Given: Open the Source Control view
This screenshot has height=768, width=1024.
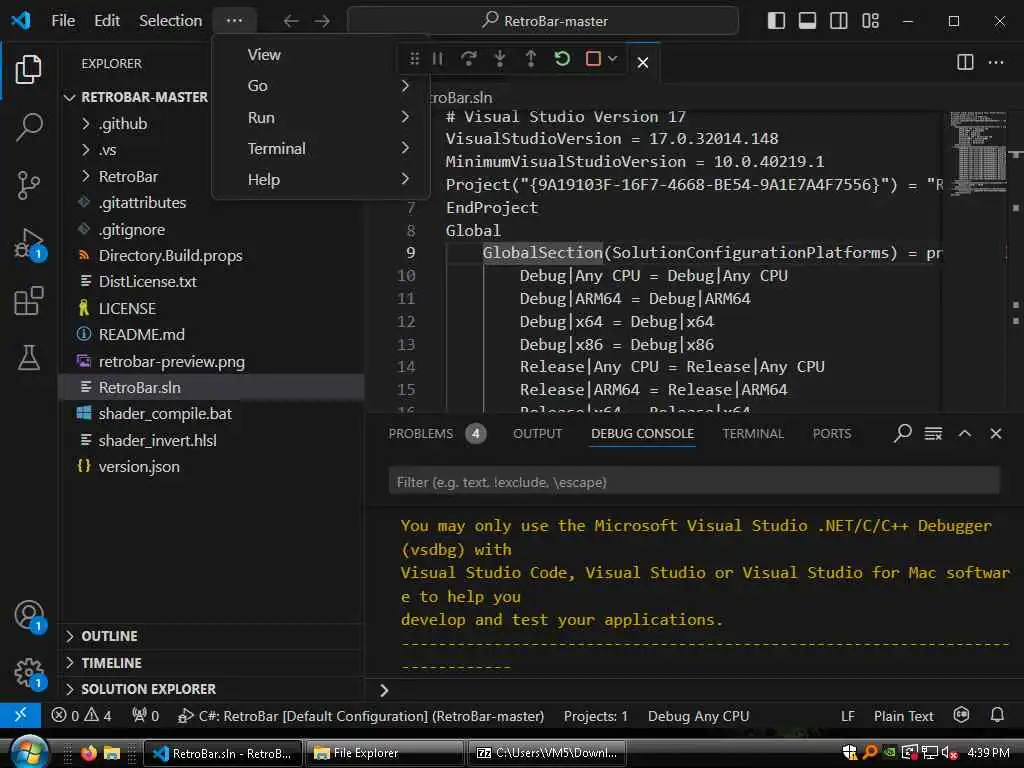Looking at the screenshot, I should click(x=28, y=185).
